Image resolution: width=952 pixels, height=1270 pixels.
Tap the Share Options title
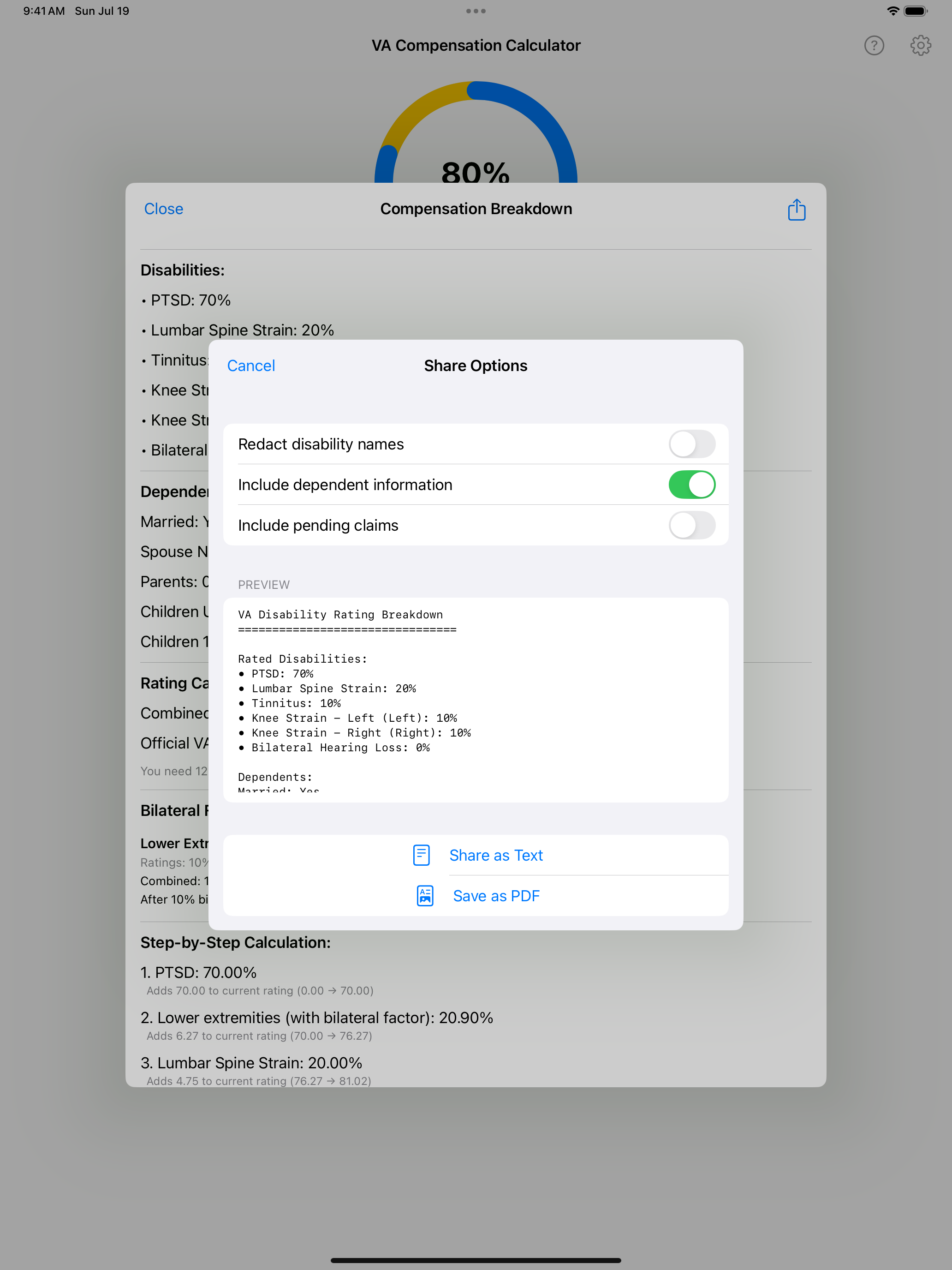coord(476,366)
